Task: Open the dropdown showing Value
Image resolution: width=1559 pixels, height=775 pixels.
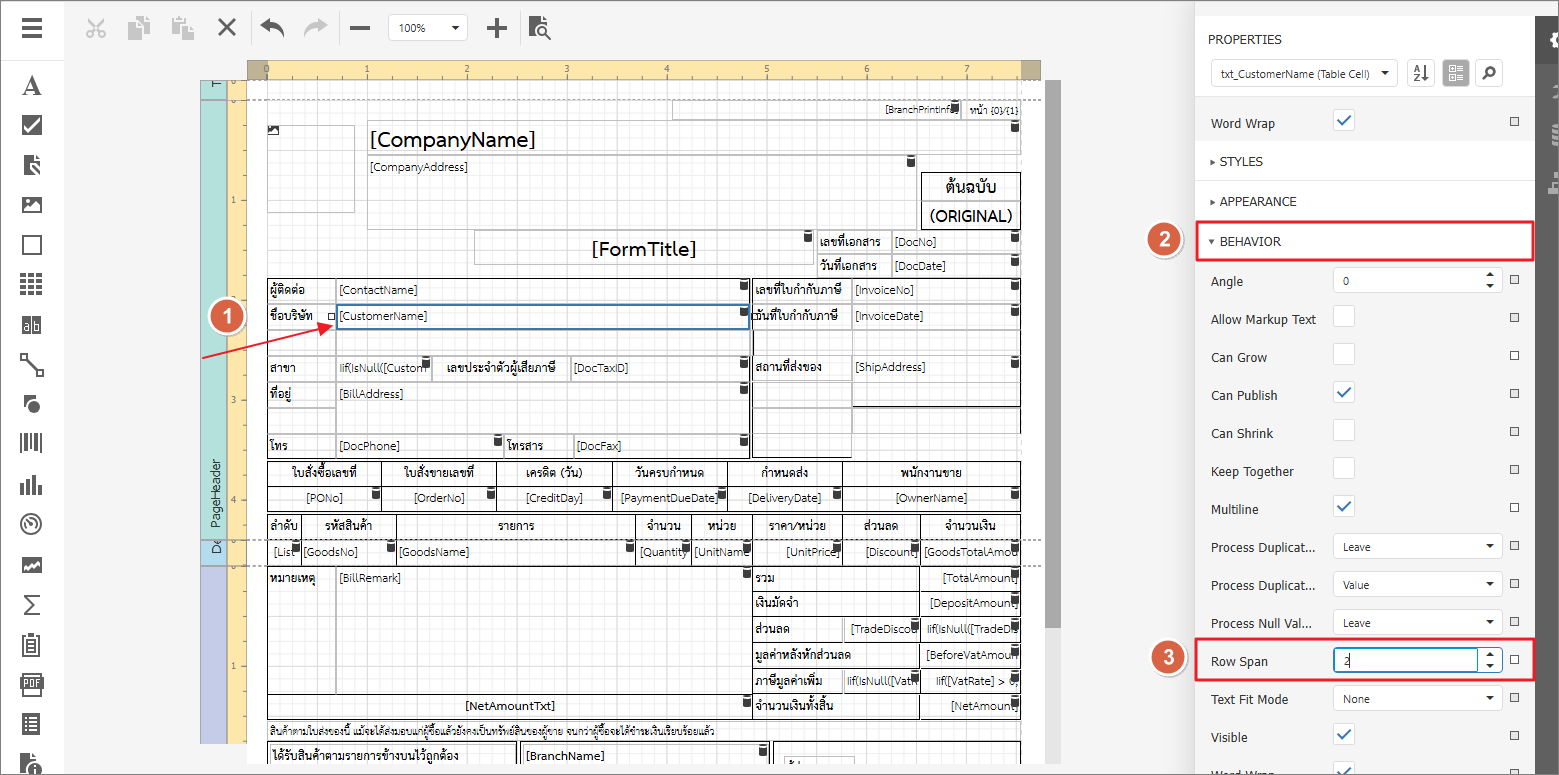Action: click(1418, 584)
